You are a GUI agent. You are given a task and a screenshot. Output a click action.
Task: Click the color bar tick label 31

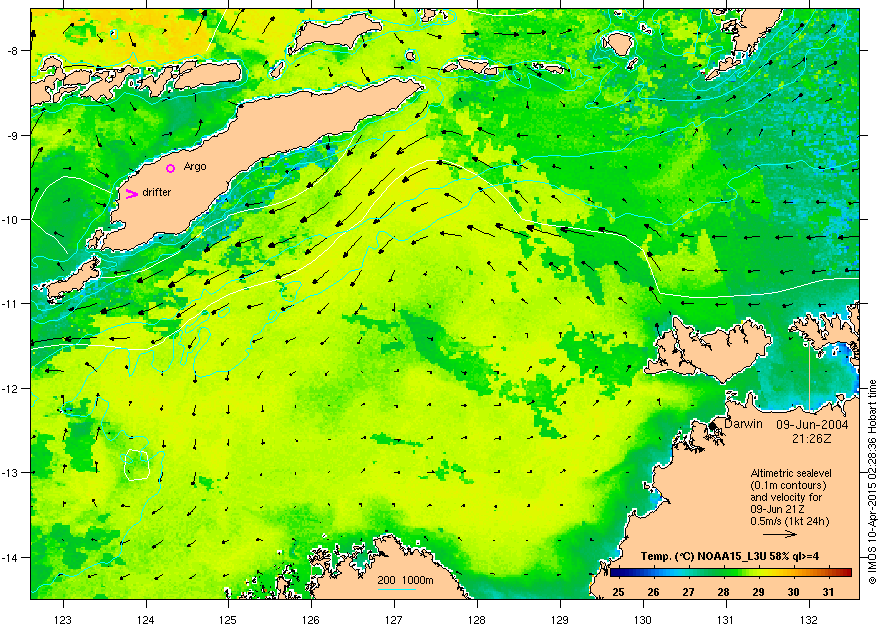pyautogui.click(x=828, y=592)
